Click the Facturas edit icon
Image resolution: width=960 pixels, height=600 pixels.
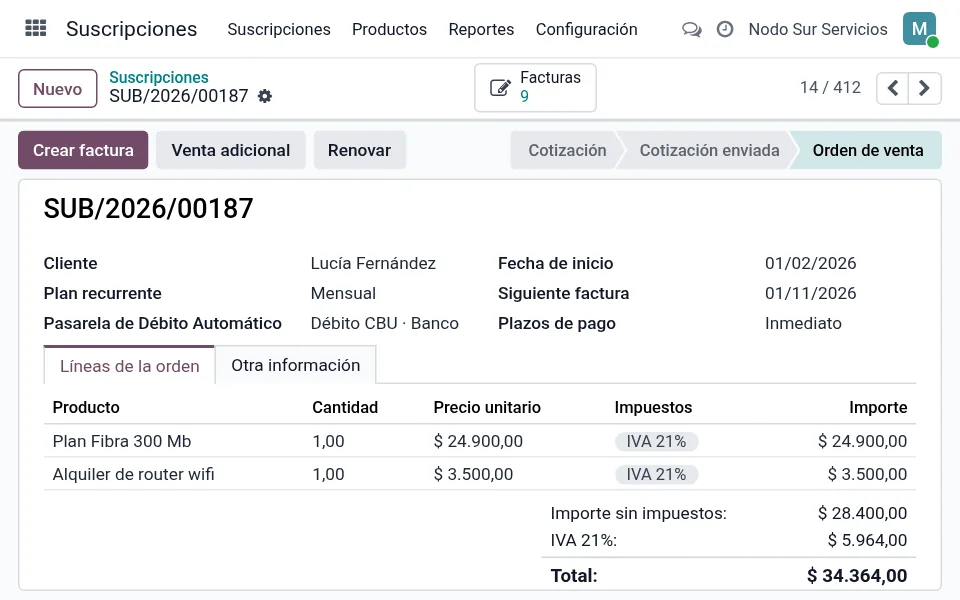coord(500,88)
